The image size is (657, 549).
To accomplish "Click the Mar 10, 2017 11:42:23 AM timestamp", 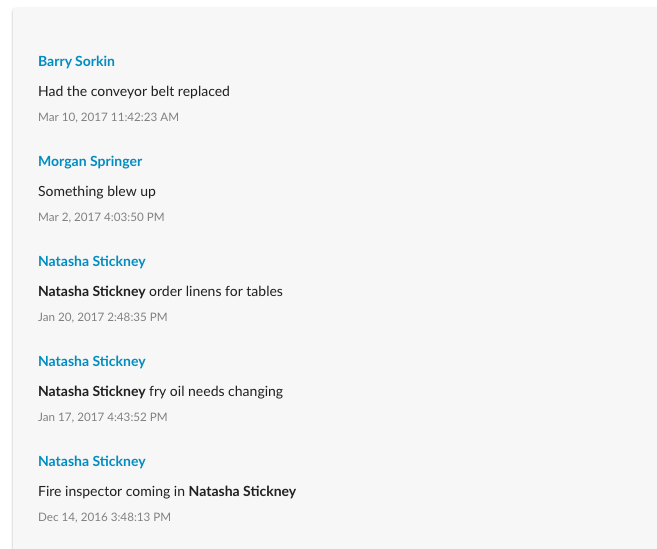I will click(x=108, y=117).
